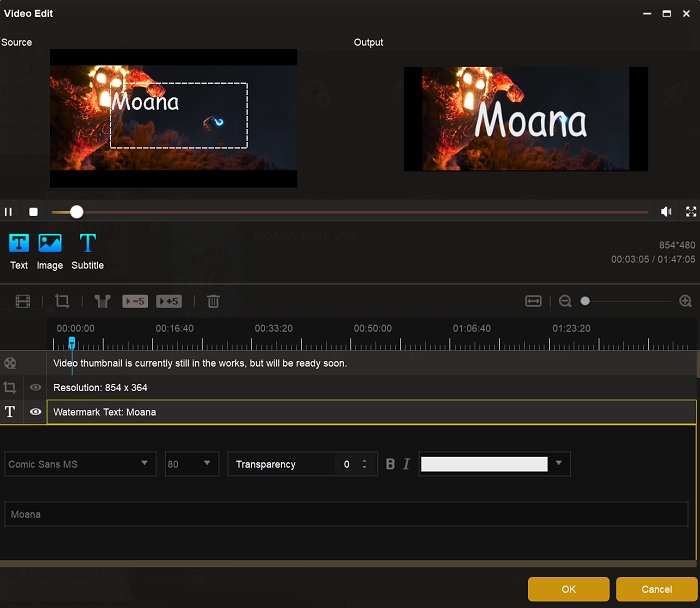Adjust the timeline zoom slider handle
Viewport: 700px width, 608px height.
(585, 301)
